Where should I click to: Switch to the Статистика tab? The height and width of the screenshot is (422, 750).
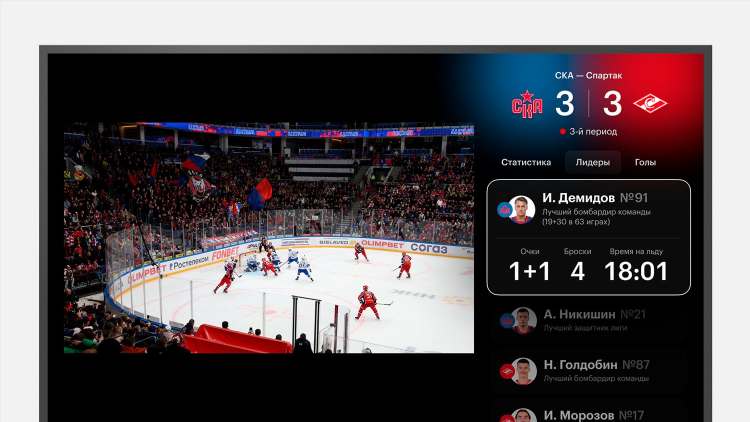[x=526, y=162]
